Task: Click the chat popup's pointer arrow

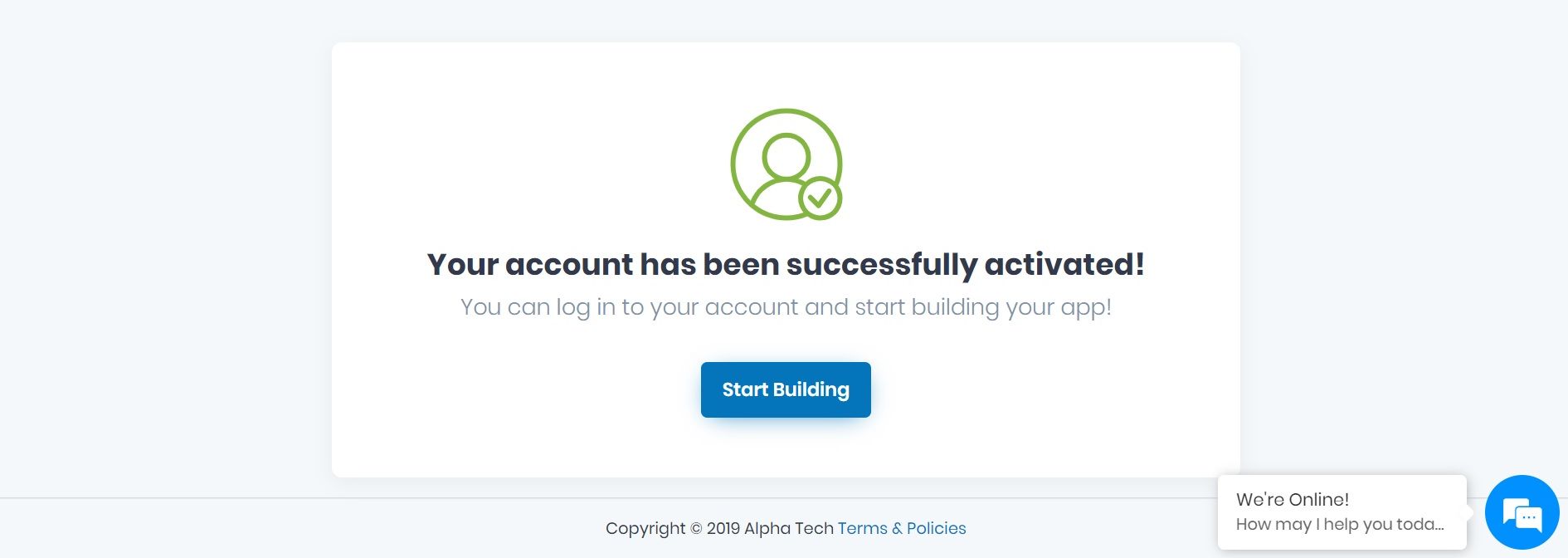Action: [x=1469, y=512]
